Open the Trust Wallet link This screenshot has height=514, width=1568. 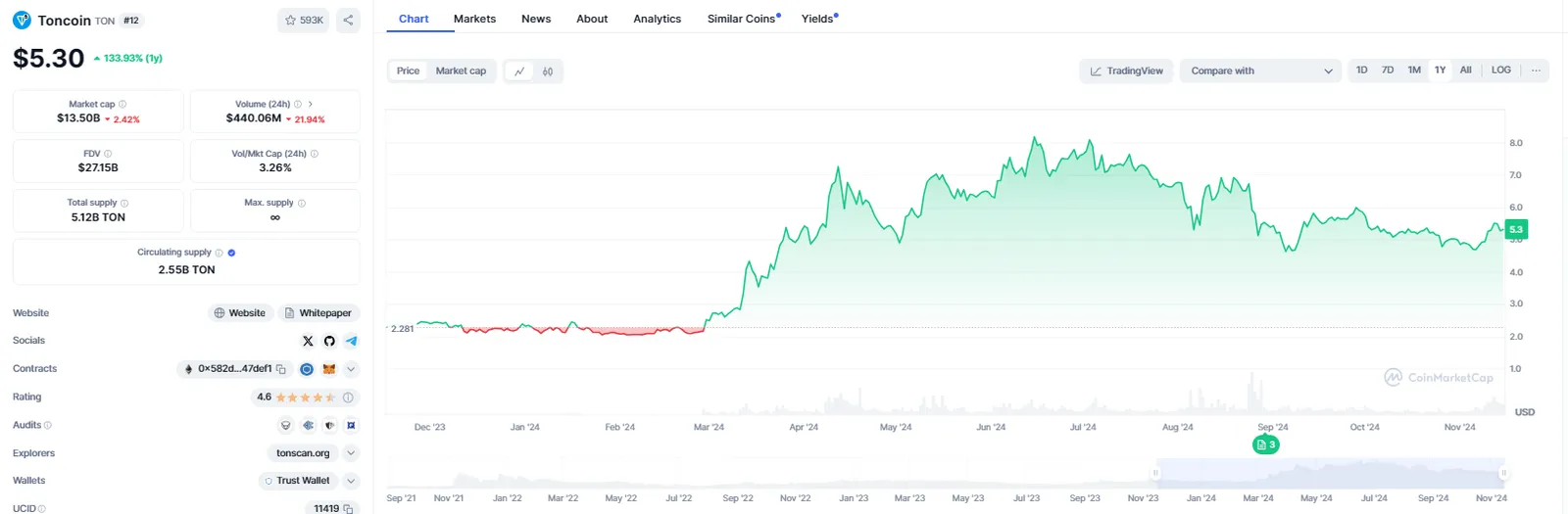[297, 481]
